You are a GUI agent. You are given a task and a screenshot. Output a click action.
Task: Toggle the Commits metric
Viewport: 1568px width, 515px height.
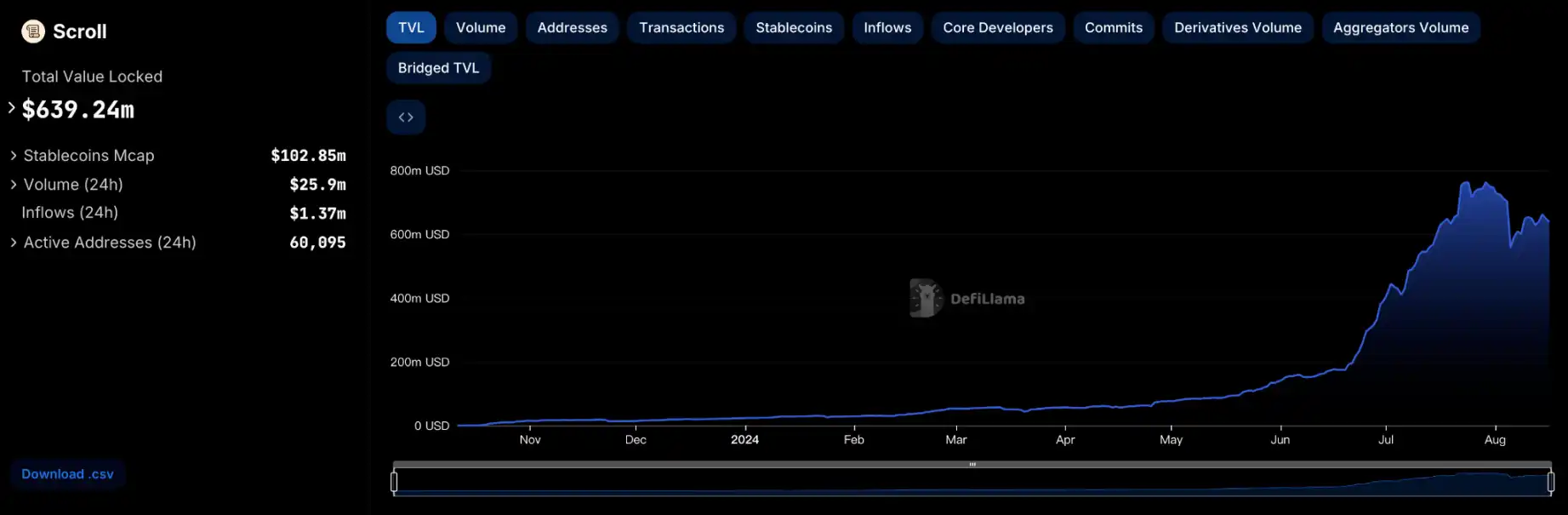[1113, 28]
